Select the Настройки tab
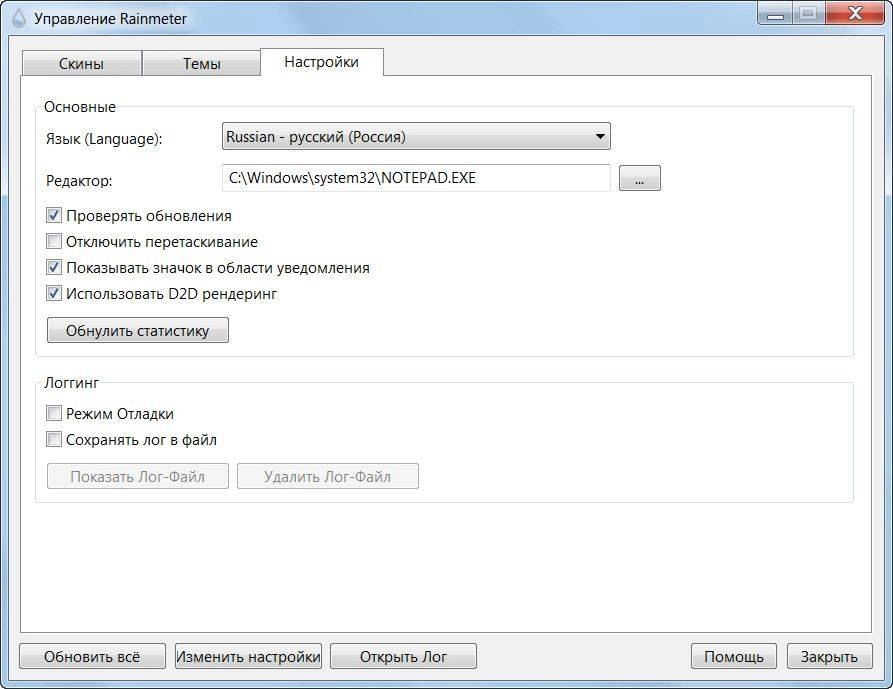 point(322,61)
